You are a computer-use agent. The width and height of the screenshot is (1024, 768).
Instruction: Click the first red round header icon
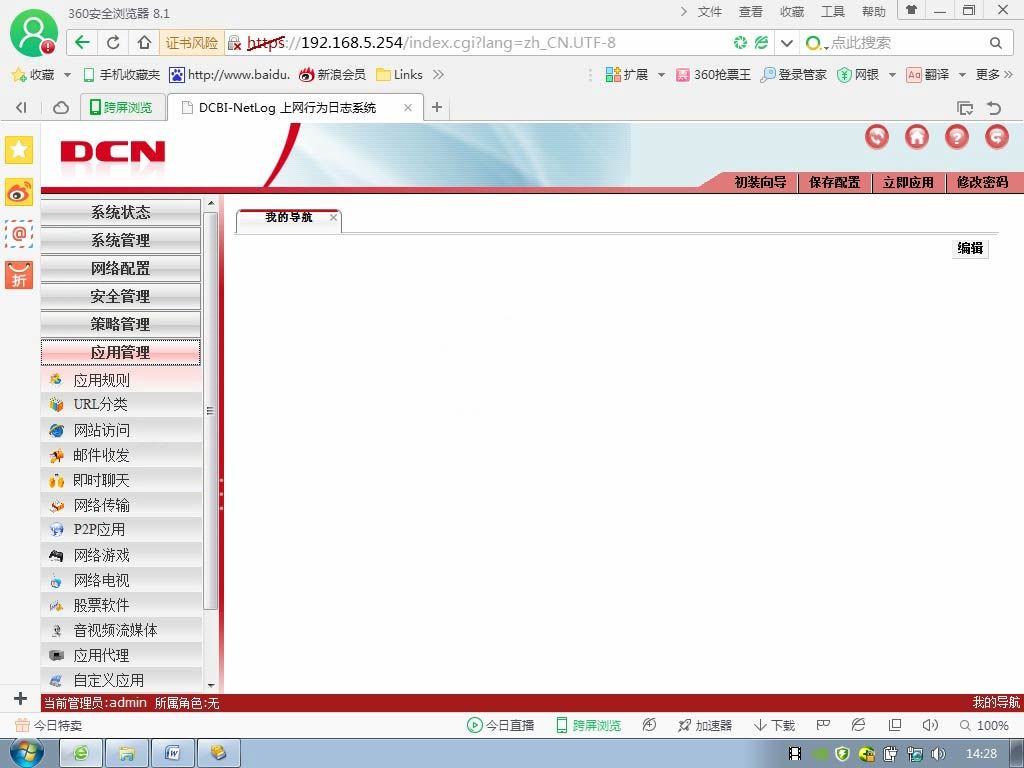pyautogui.click(x=877, y=136)
